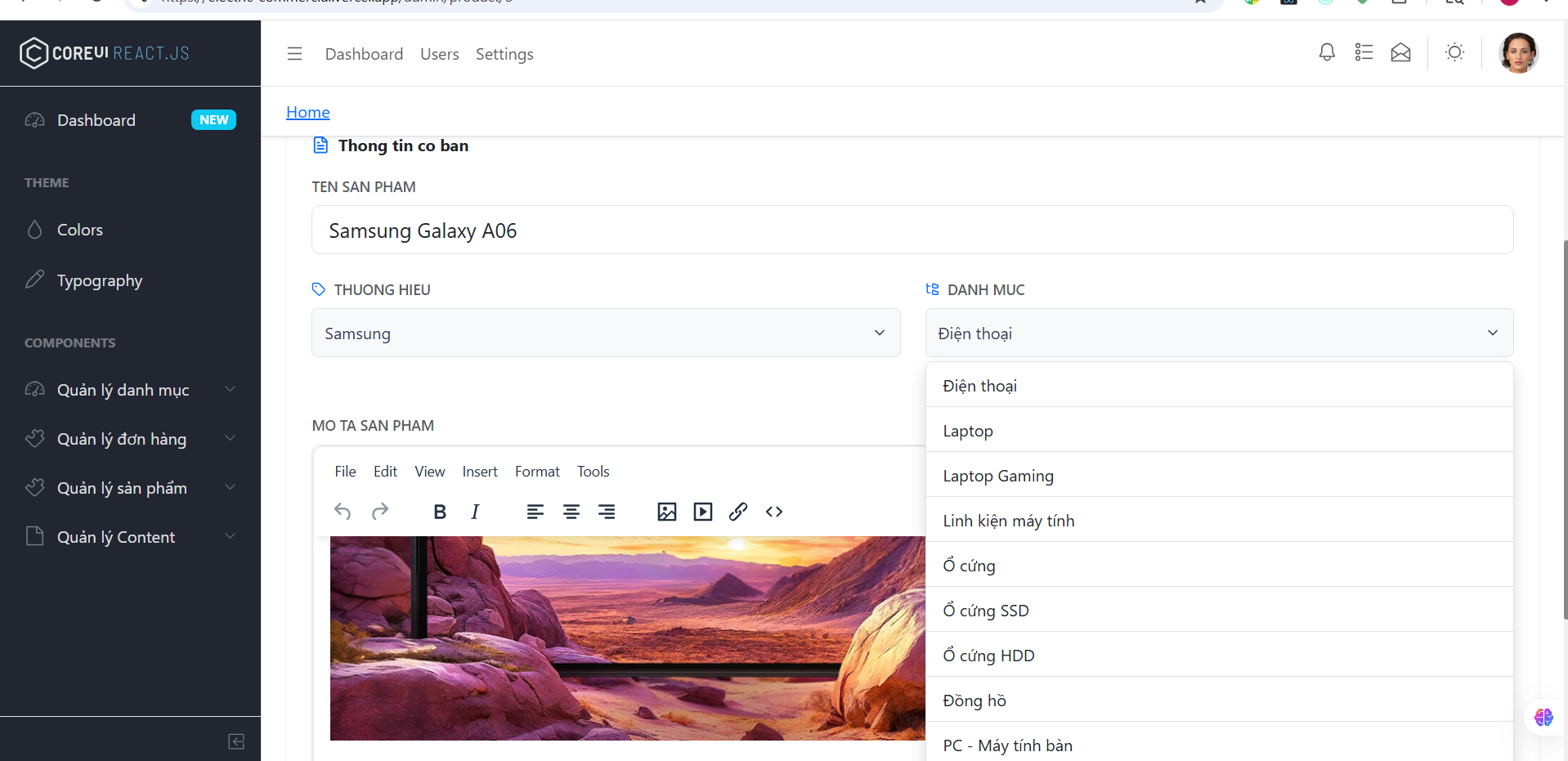This screenshot has width=1568, height=761.
Task: Select Đồng hồ from the category list
Action: click(1219, 700)
